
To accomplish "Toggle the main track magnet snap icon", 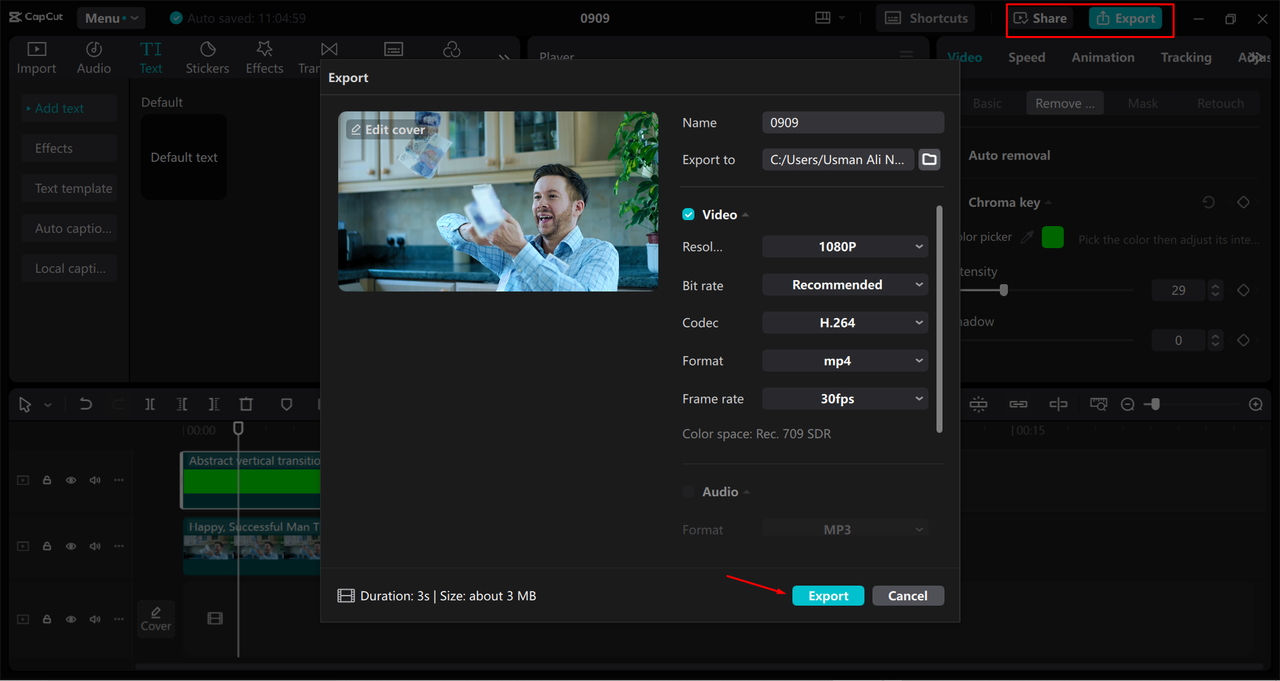I will (978, 404).
